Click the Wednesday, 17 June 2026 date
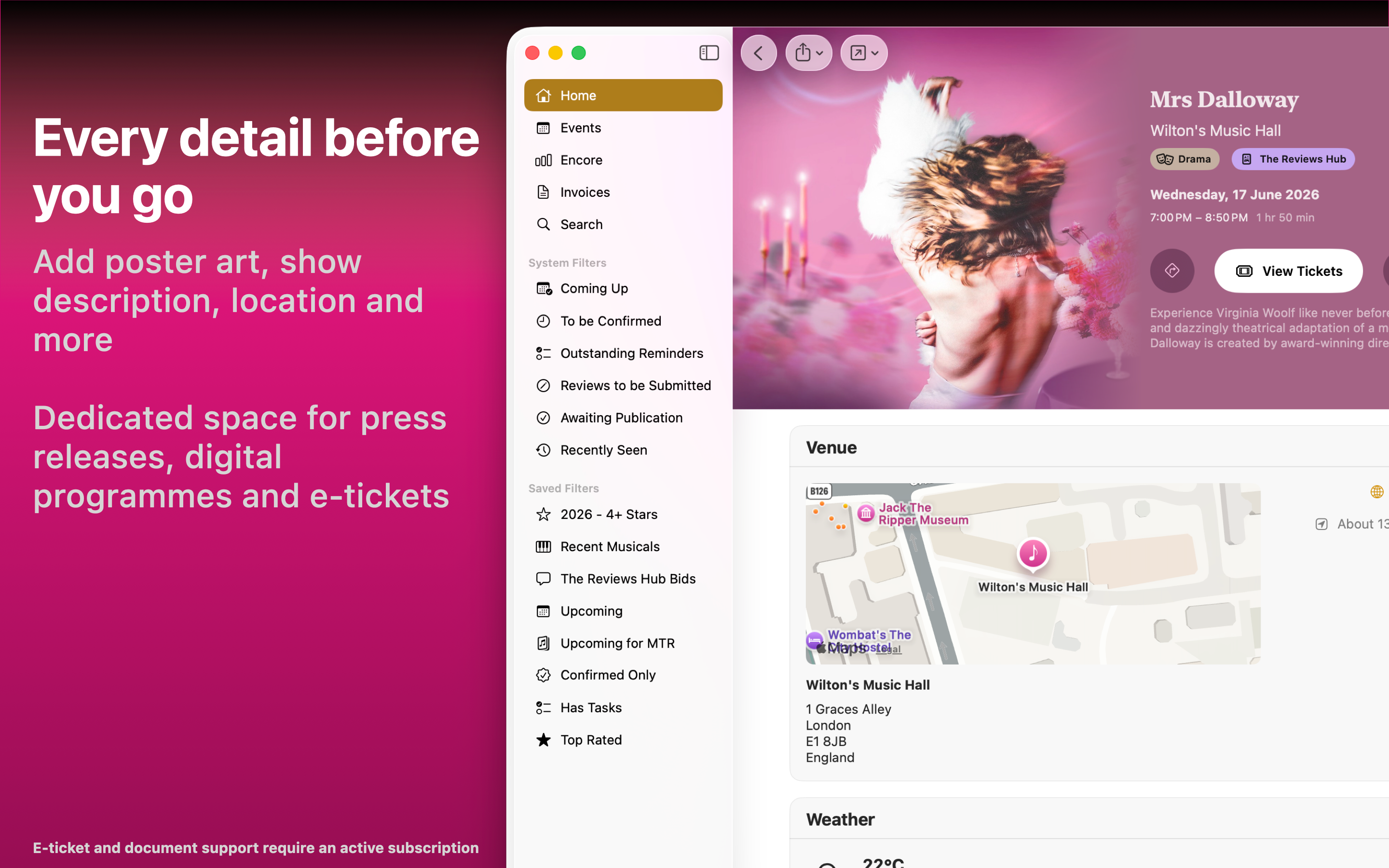 point(1234,195)
